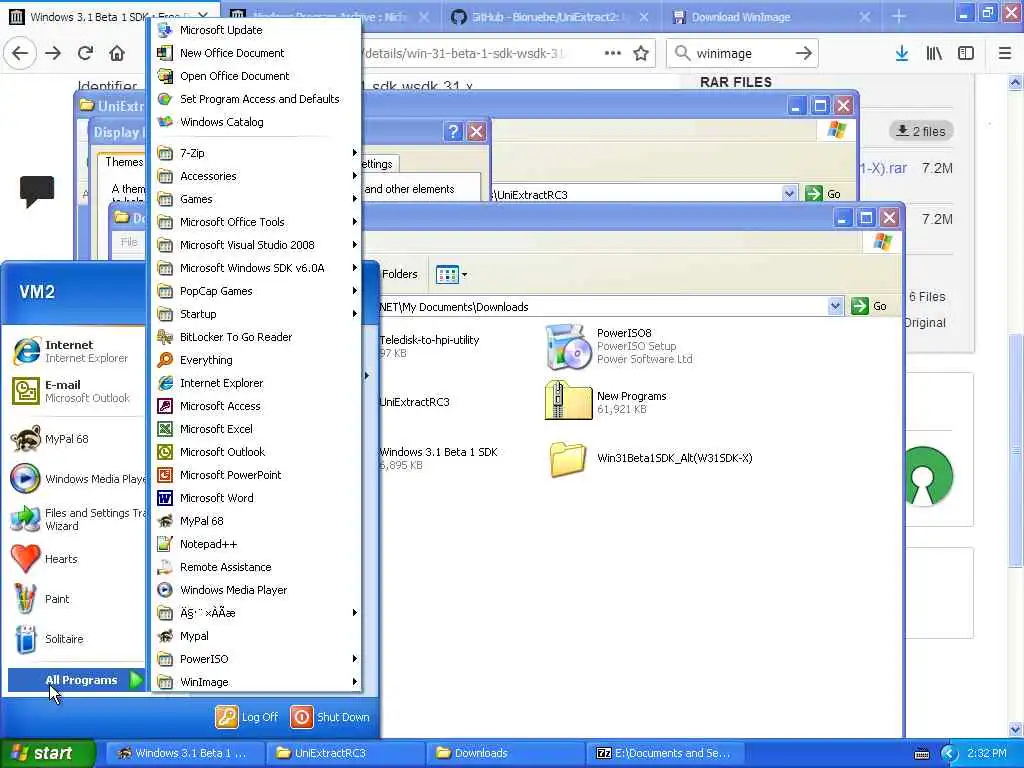1024x768 pixels.
Task: Expand Microsoft Office Tools submenu
Action: (x=256, y=222)
